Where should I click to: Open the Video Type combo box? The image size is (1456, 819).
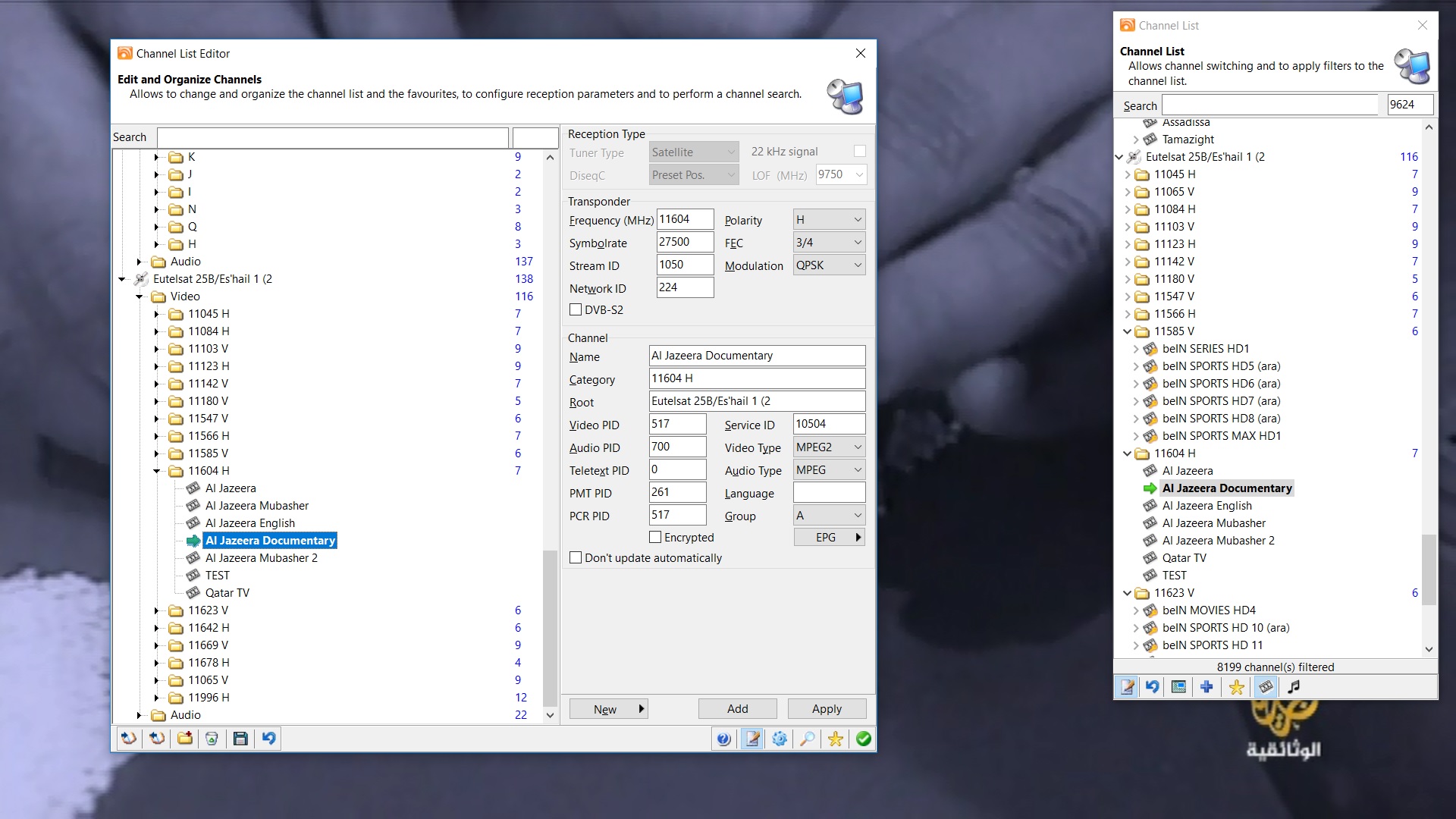click(x=829, y=447)
